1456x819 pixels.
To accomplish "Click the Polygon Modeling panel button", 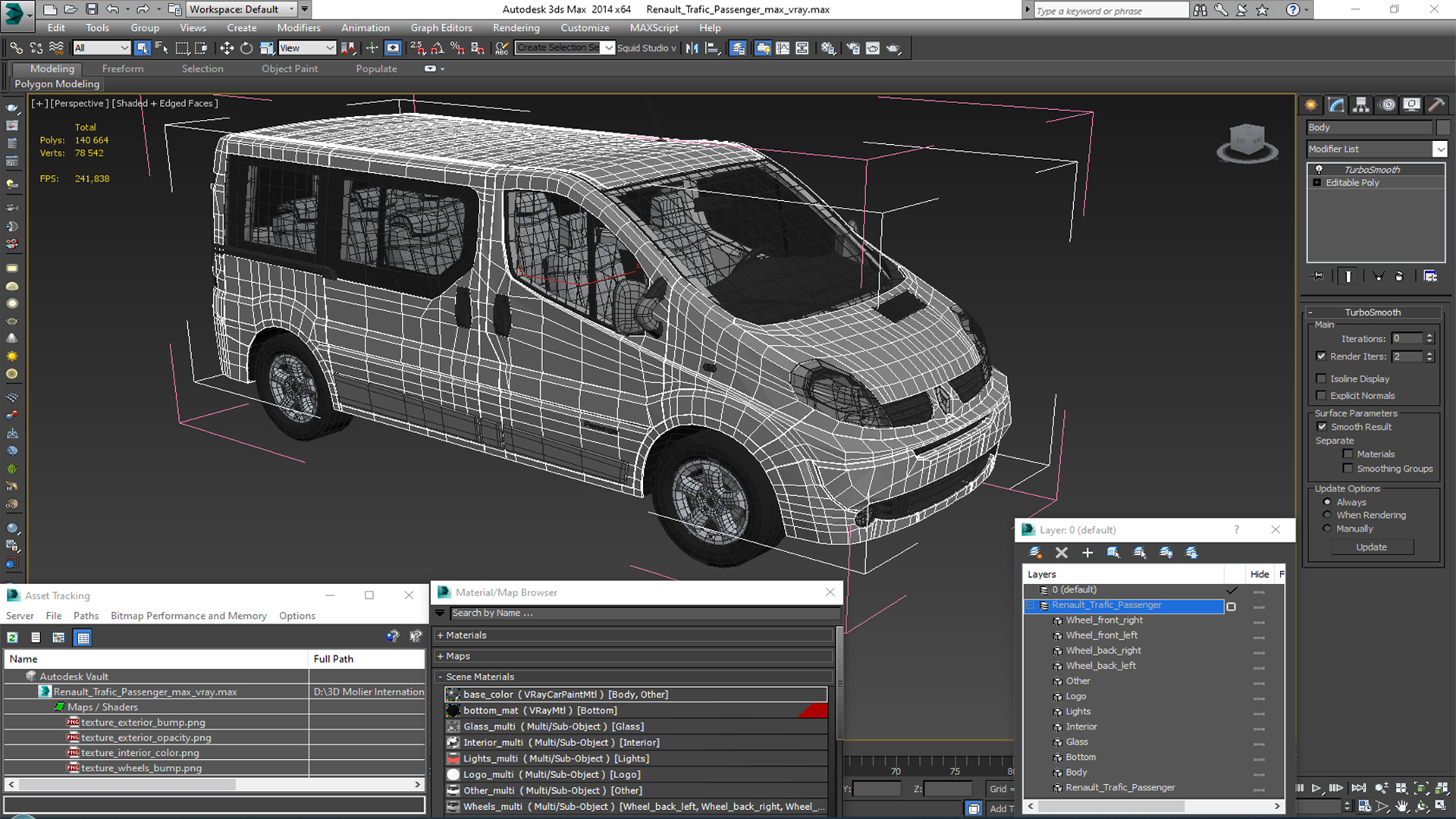I will [57, 84].
